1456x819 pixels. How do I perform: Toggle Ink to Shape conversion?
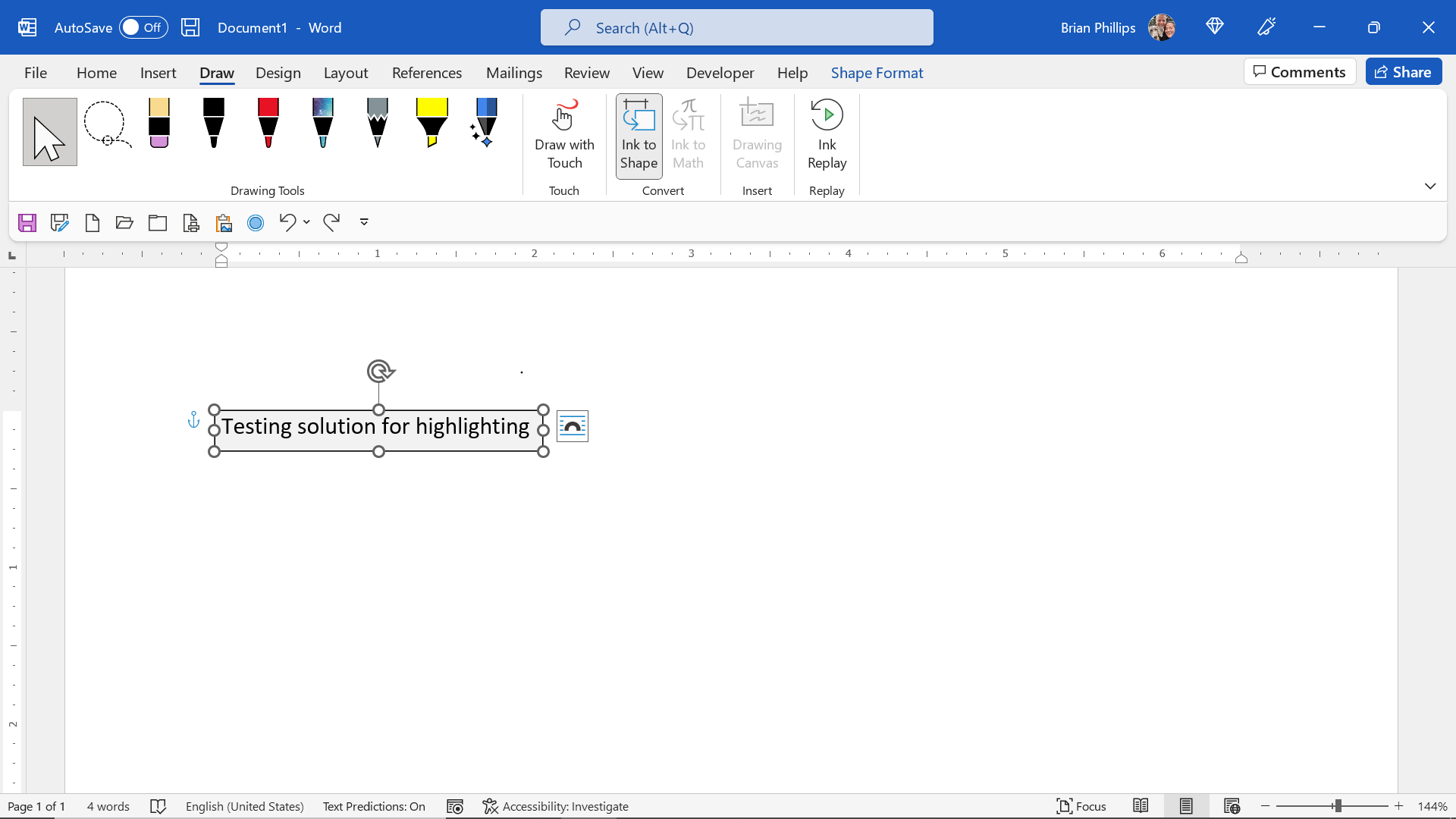click(x=639, y=135)
